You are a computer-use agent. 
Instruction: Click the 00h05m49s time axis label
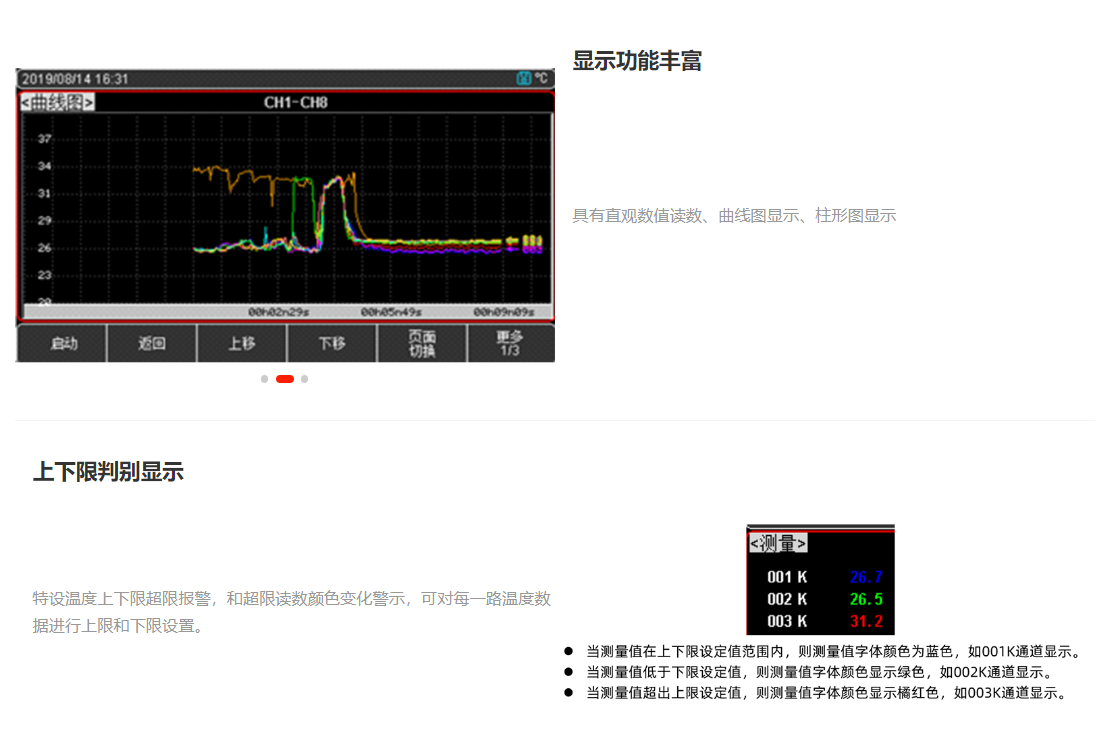pyautogui.click(x=391, y=312)
